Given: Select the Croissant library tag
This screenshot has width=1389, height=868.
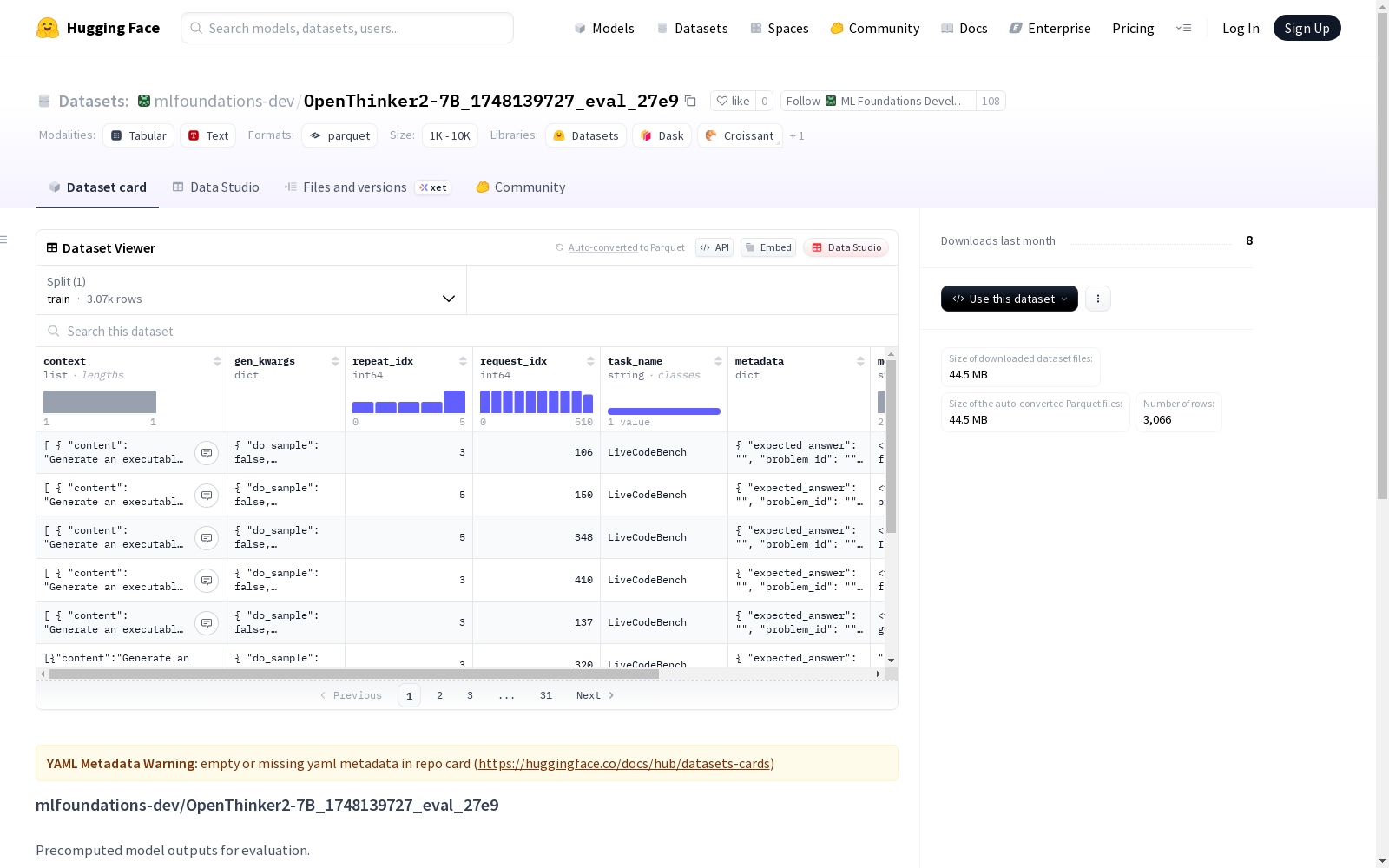Looking at the screenshot, I should [x=740, y=135].
